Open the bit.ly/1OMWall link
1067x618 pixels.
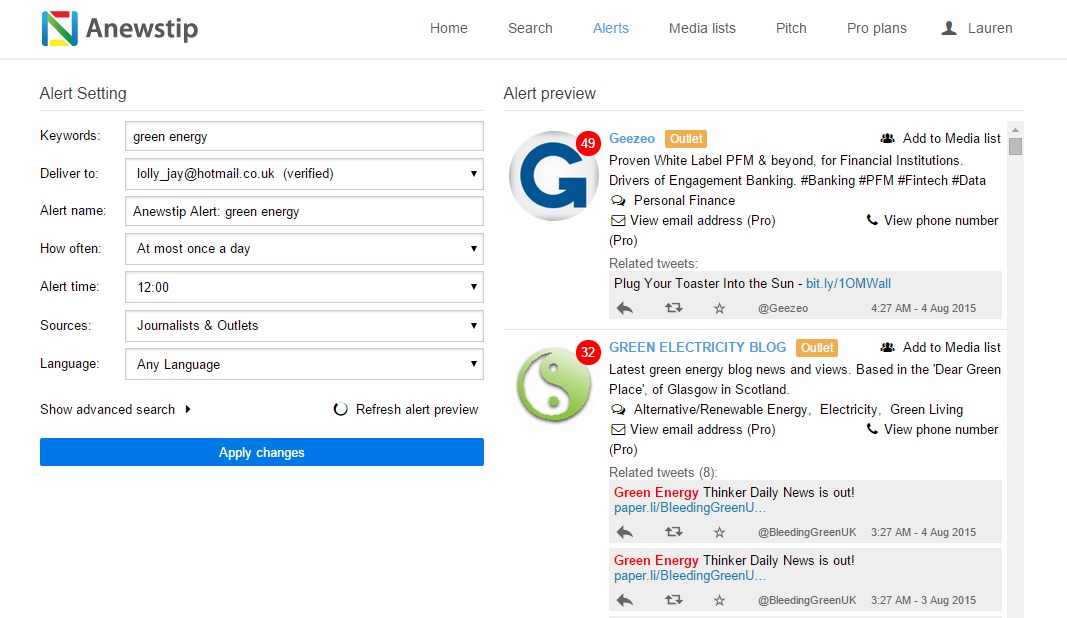[849, 283]
